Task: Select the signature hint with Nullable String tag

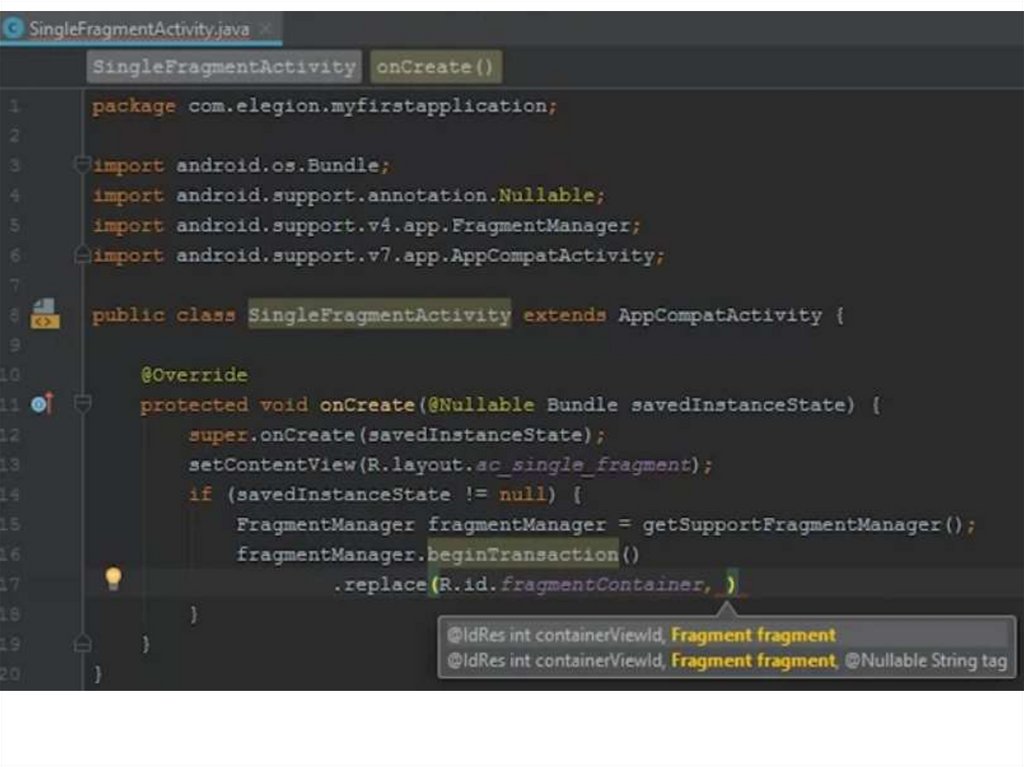Action: point(727,661)
